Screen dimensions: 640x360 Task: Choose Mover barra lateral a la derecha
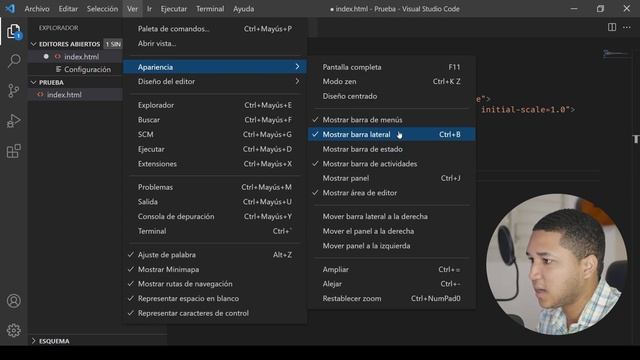click(x=391, y=216)
